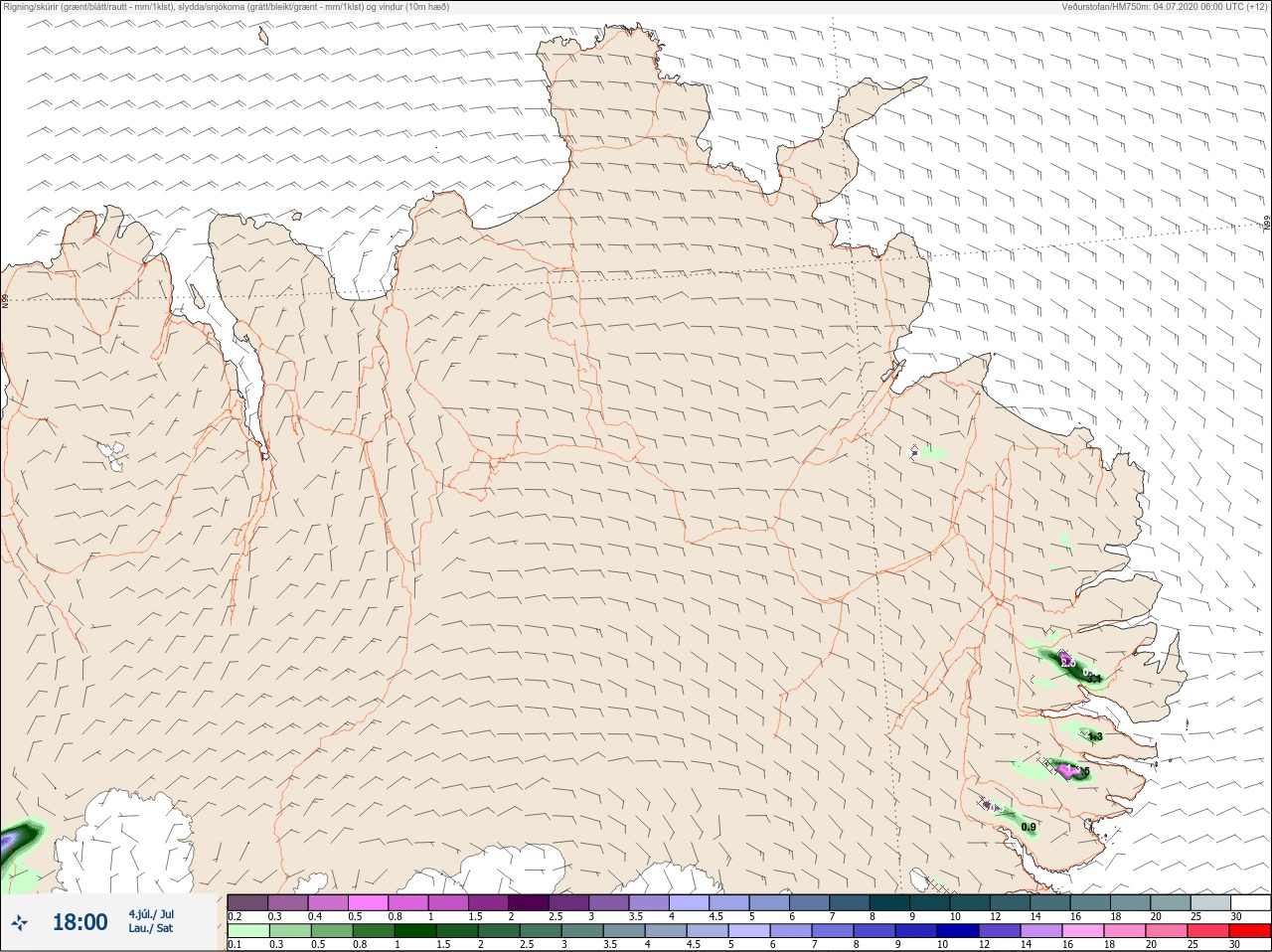The height and width of the screenshot is (952, 1272).
Task: Click the purple precipitation patch at bottom-left corner
Action: (10, 843)
